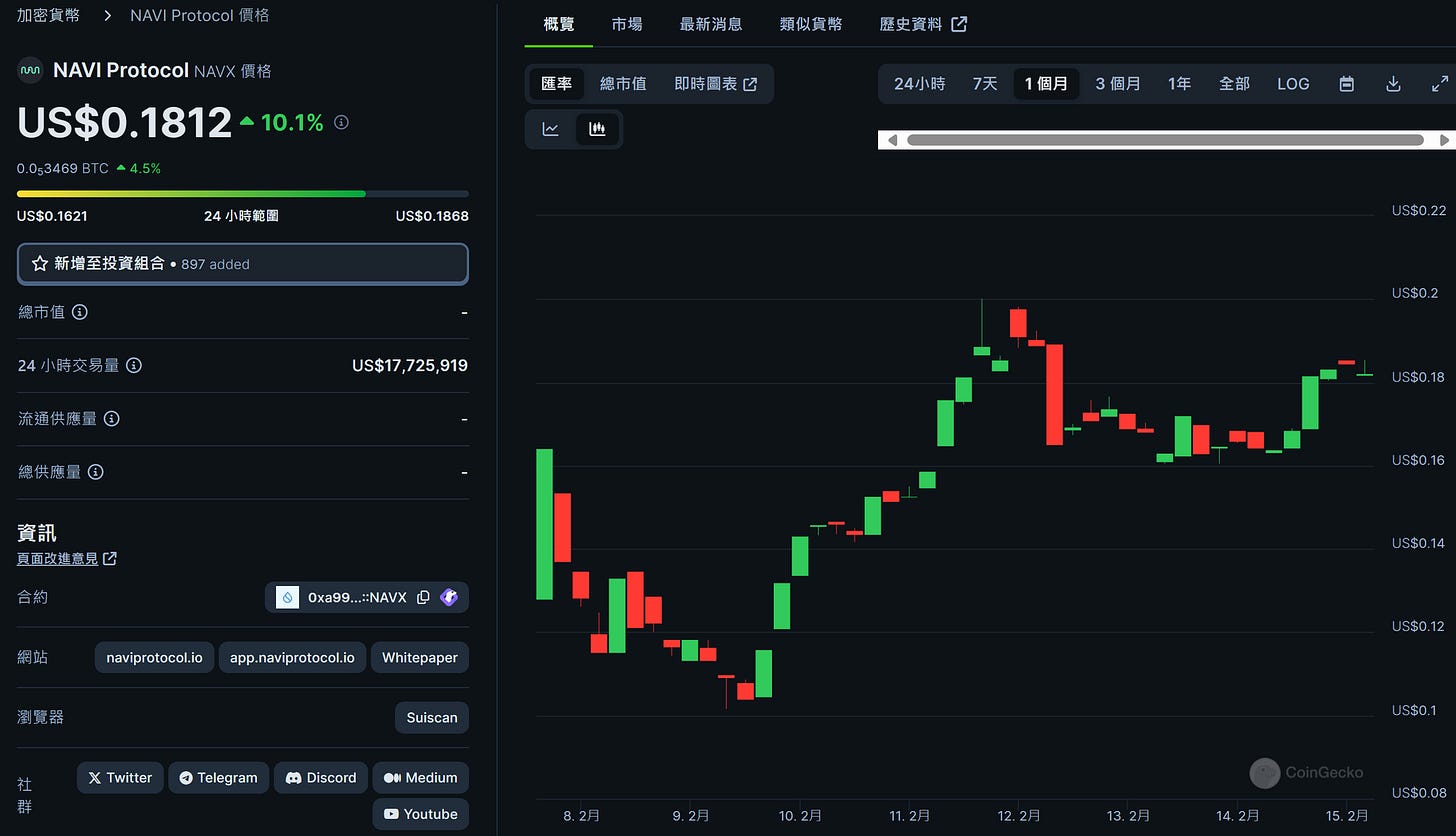Screen dimensions: 1456x836
Task: Set chart range to 7天
Action: (985, 84)
